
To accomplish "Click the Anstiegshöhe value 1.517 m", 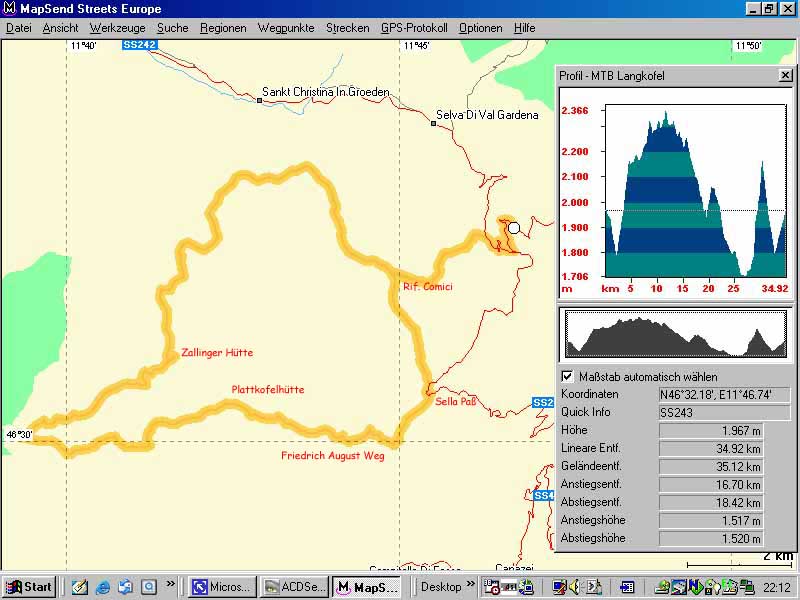I will coord(711,520).
